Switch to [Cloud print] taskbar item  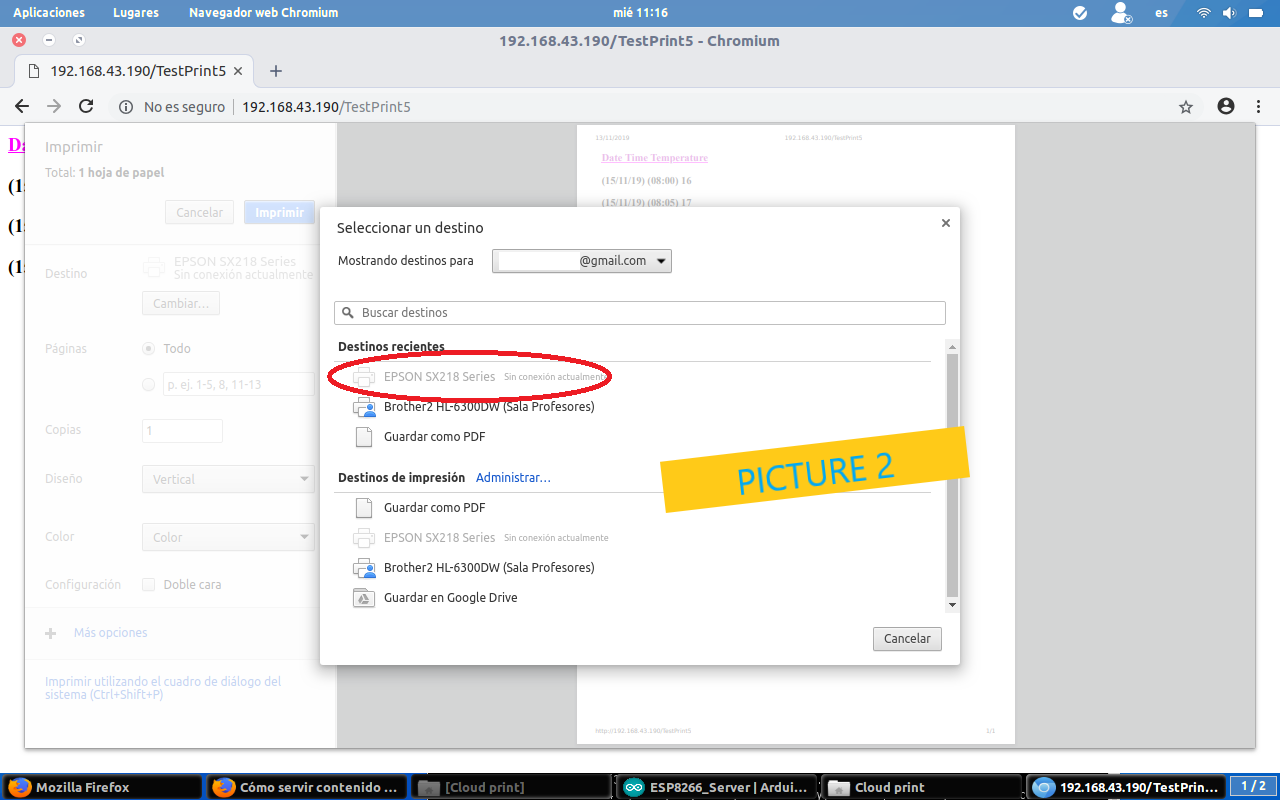click(x=512, y=787)
